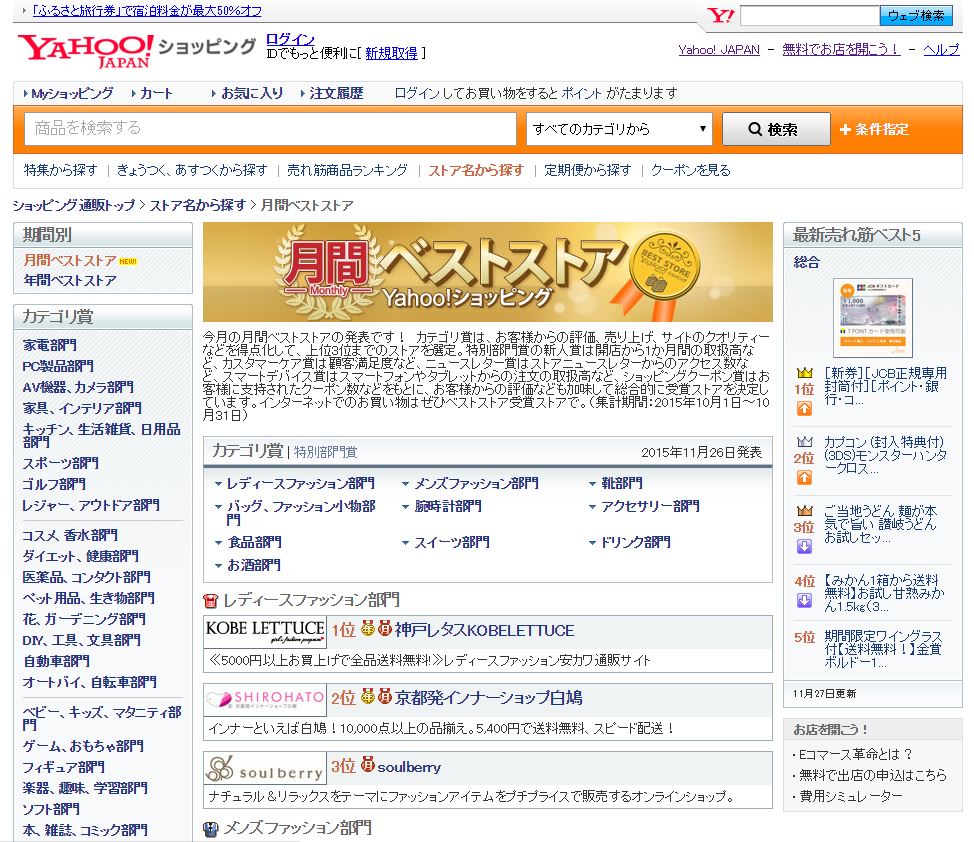Click the rank-up arrow icon under 1位
This screenshot has height=842, width=974.
(x=804, y=408)
